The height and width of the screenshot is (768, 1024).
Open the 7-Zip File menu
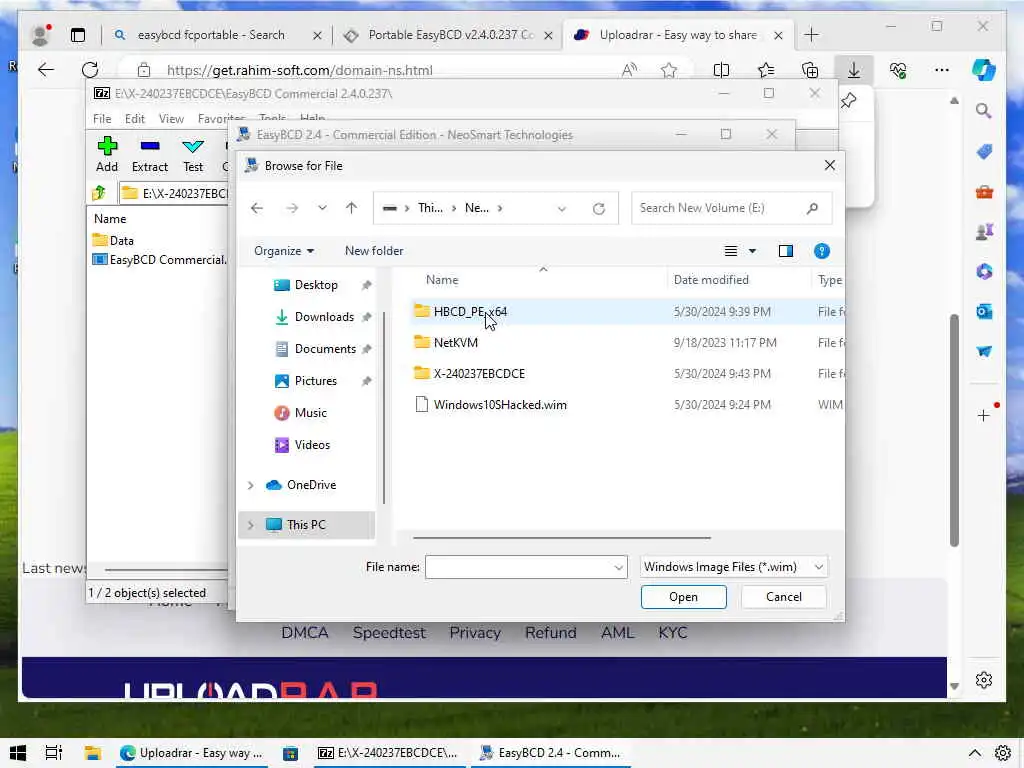[102, 119]
